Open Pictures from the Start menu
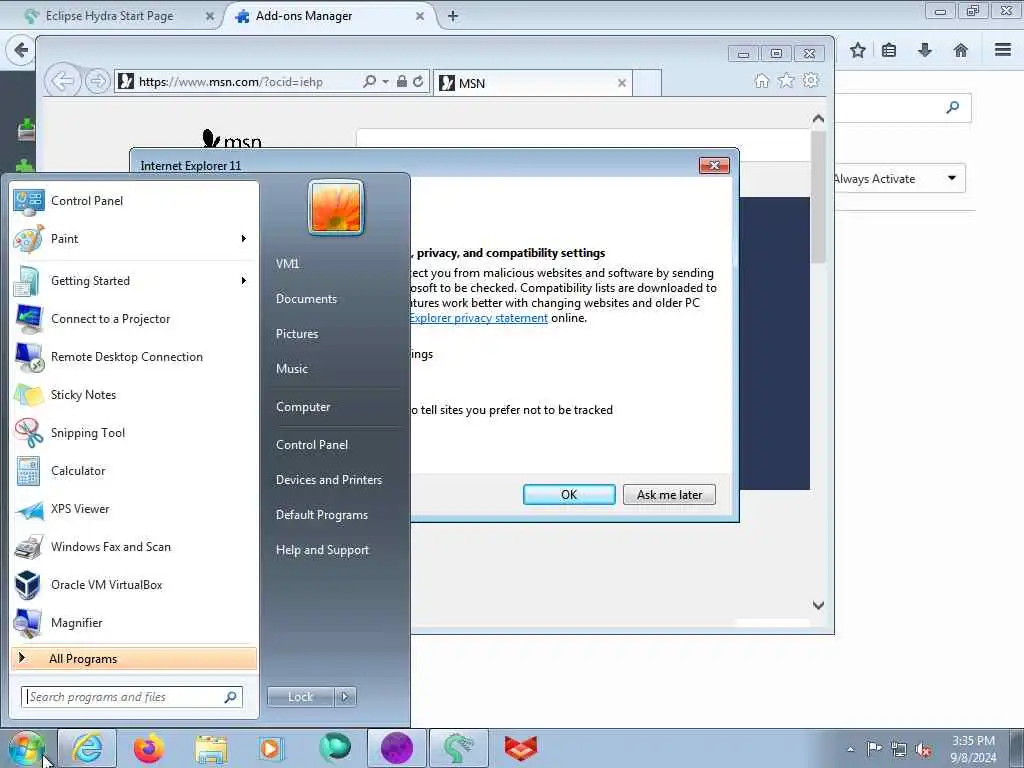This screenshot has width=1024, height=768. 297,334
